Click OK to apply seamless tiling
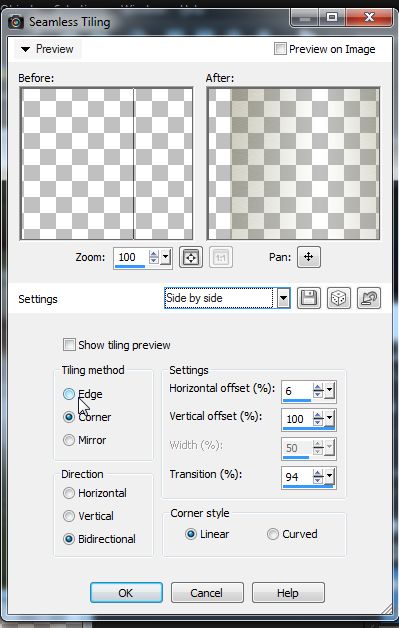Screen dimensions: 399x628 pos(126,593)
